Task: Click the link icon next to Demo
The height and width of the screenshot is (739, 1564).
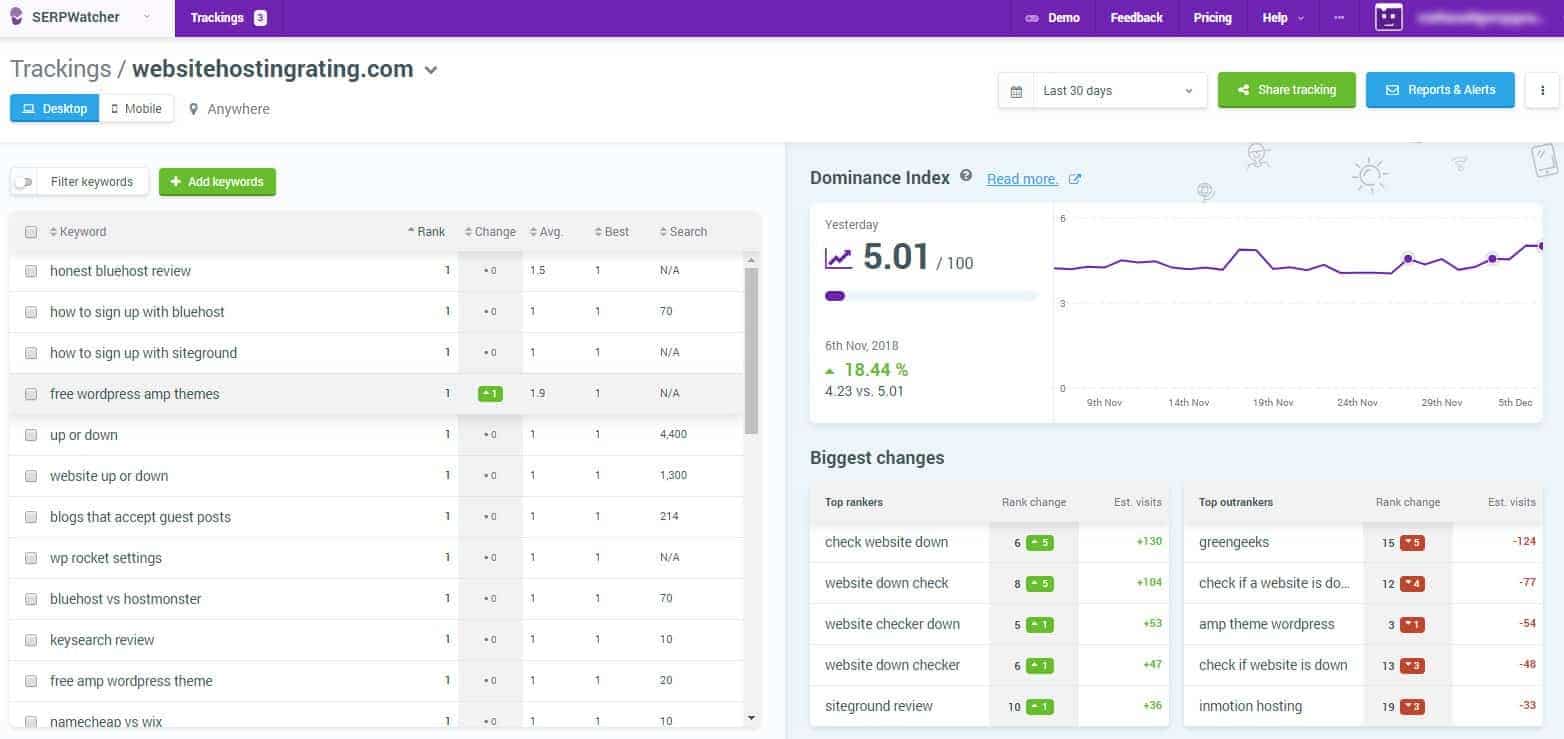Action: [1032, 18]
